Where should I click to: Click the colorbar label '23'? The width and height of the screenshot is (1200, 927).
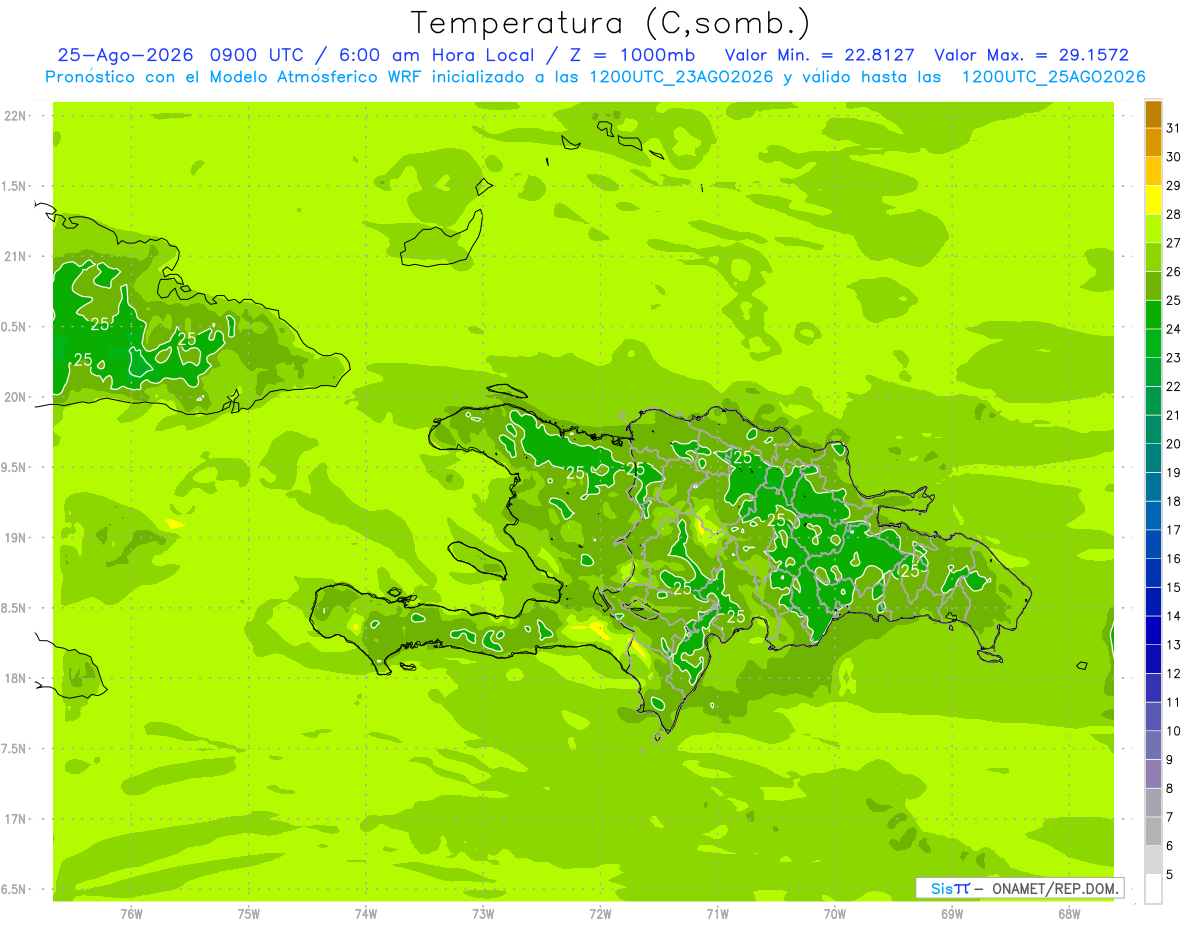[1174, 358]
